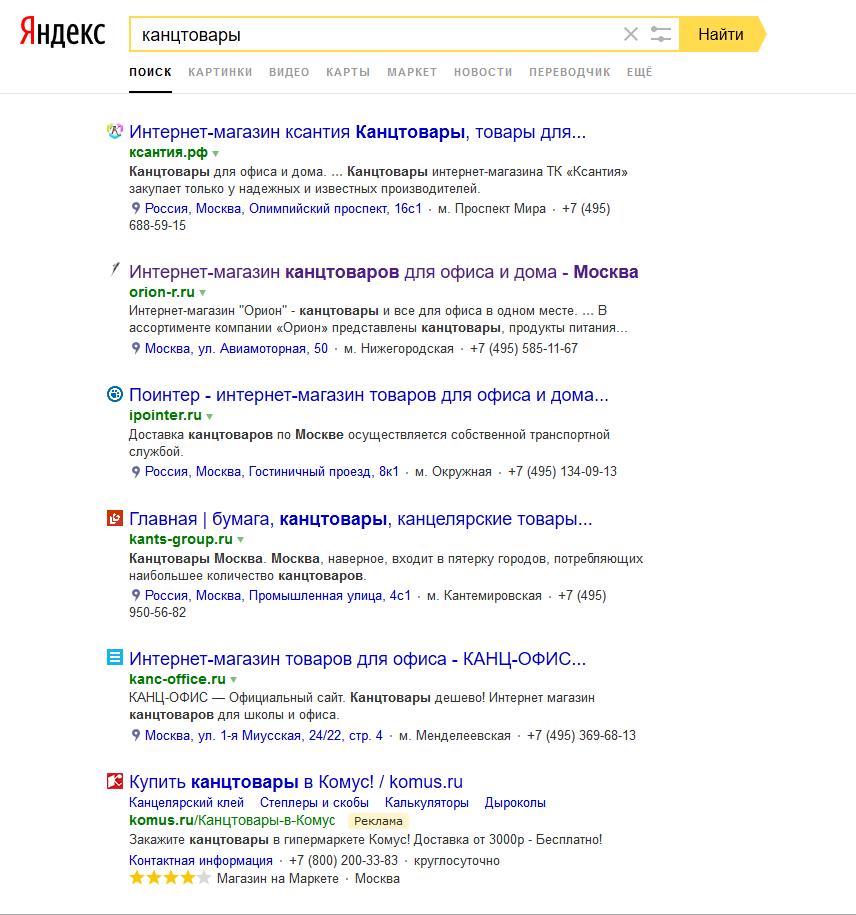
Task: Open address Гостиничный проезд, 8к1
Action: point(271,472)
